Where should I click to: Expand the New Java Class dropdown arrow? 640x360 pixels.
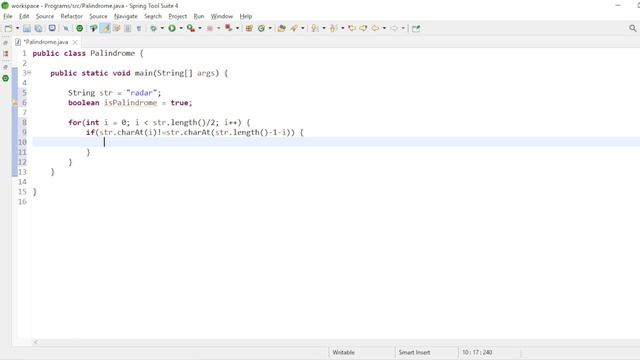[x=270, y=28]
